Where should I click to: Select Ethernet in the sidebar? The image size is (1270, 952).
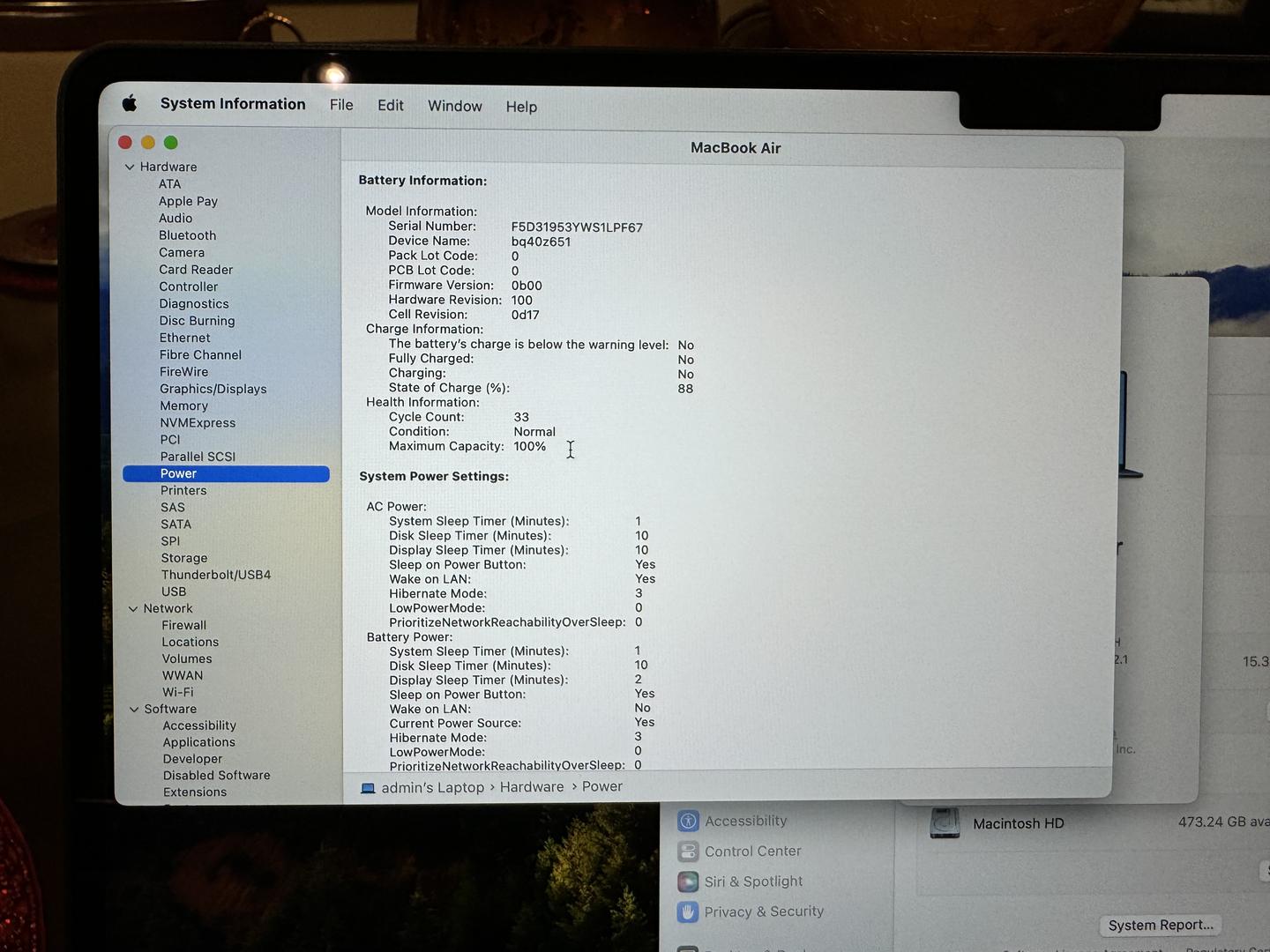point(184,338)
